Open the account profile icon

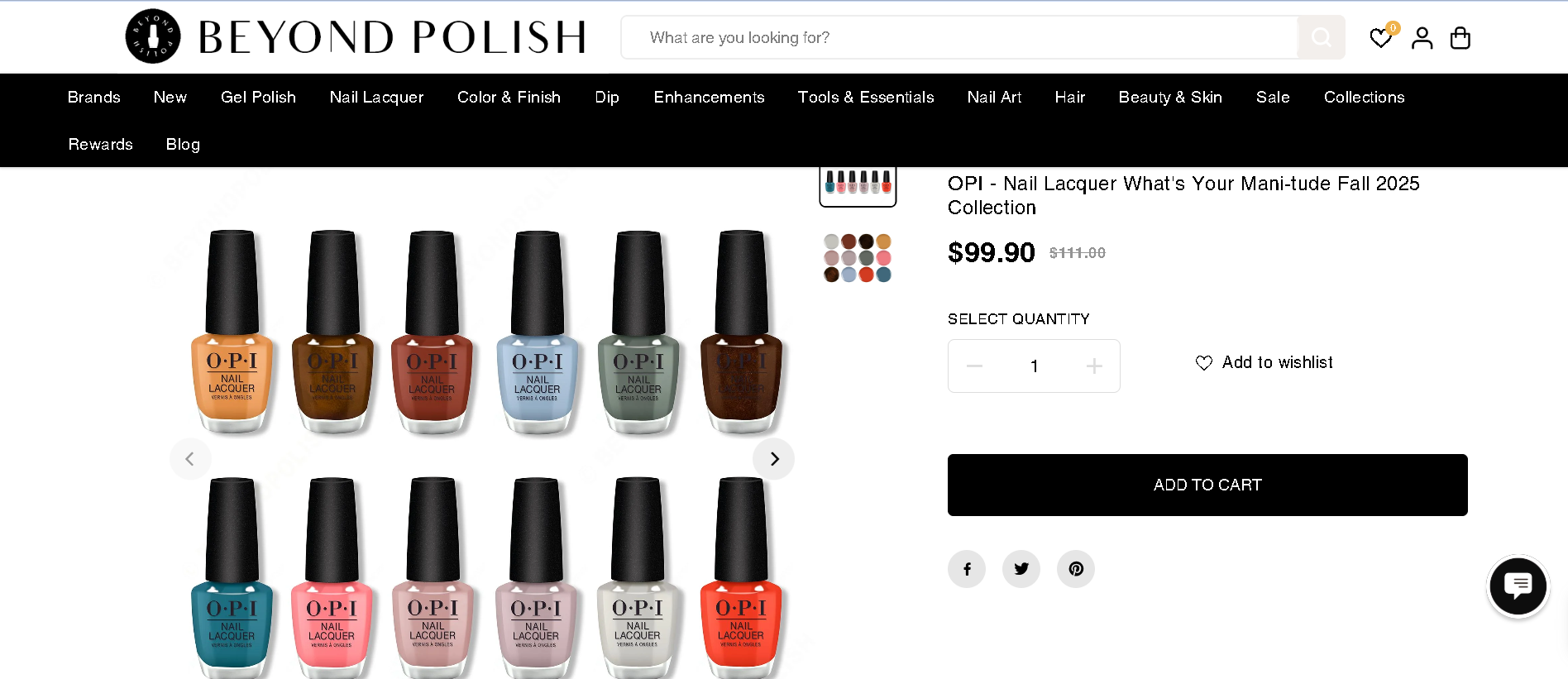1422,37
